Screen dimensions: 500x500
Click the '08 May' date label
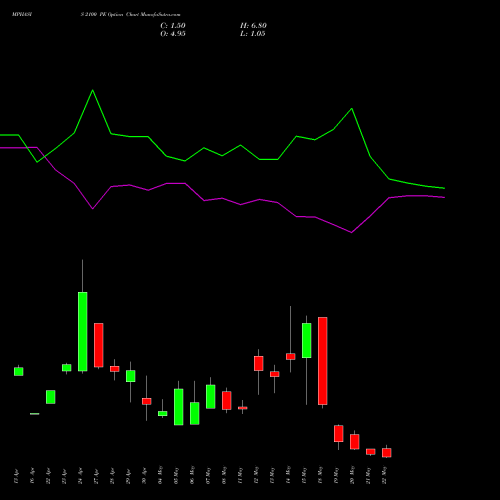224,476
